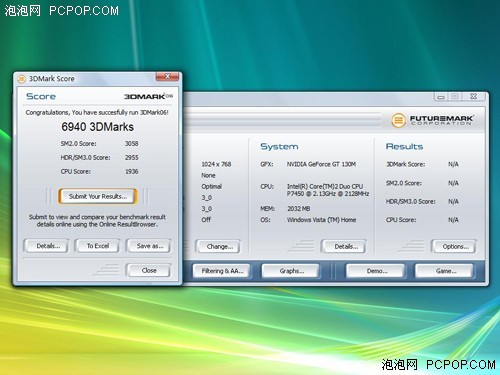Open the Change settings button
500x375 pixels.
click(218, 247)
